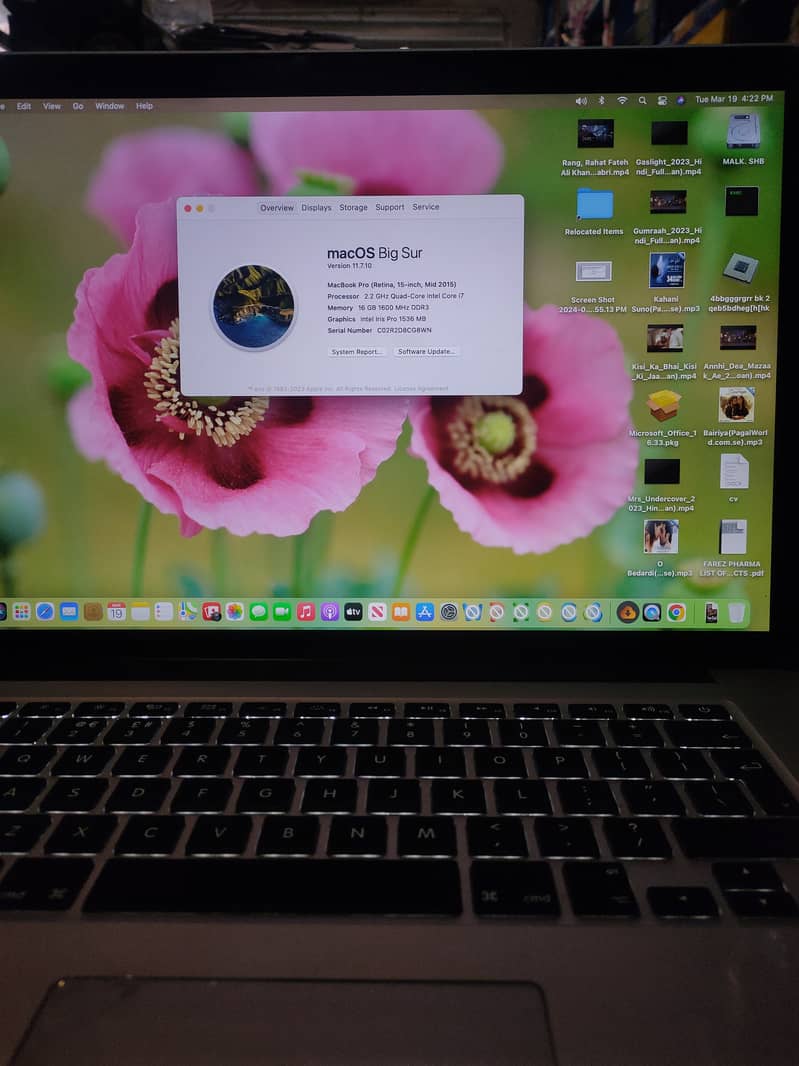
Task: Click the macOS Big Sur logo image
Action: (254, 307)
